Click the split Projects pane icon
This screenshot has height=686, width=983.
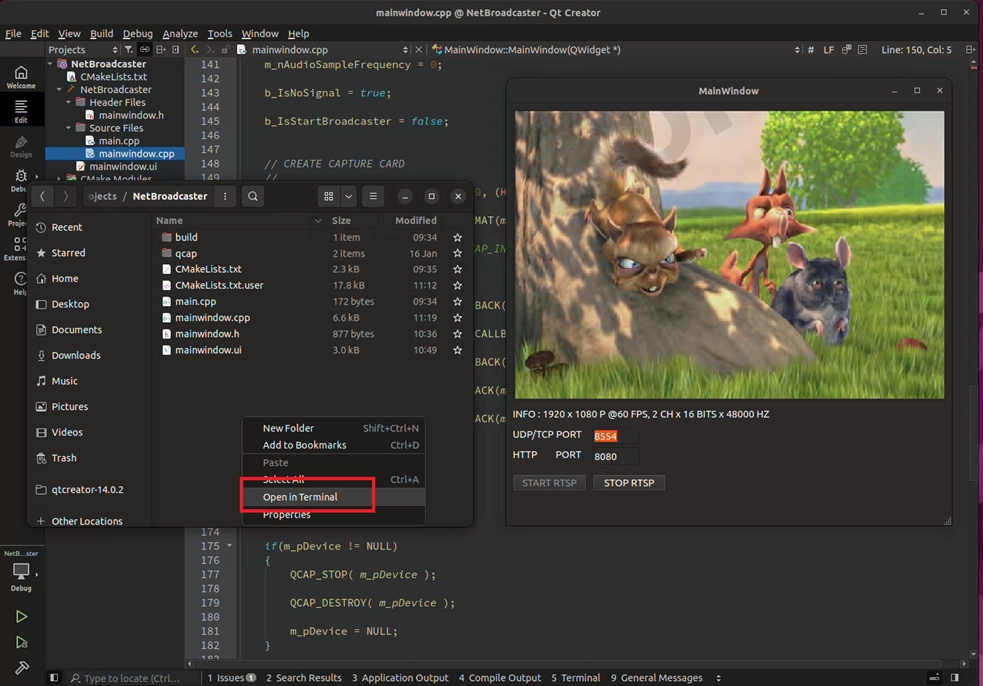[161, 50]
